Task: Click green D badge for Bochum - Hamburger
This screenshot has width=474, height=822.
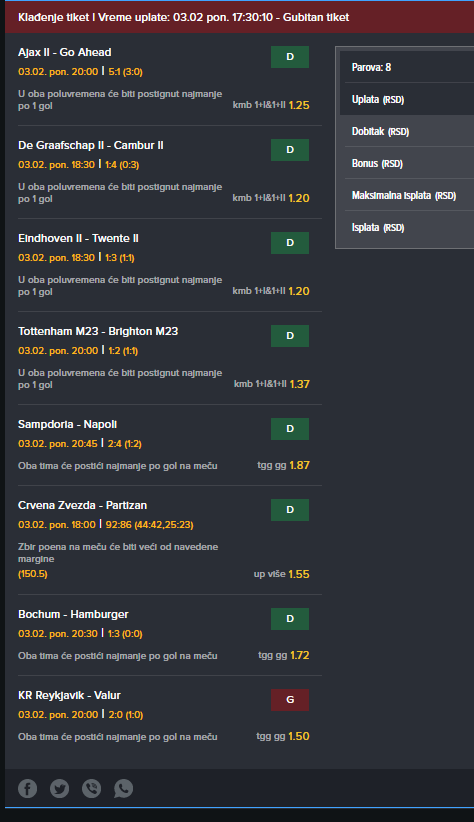Action: pos(290,619)
